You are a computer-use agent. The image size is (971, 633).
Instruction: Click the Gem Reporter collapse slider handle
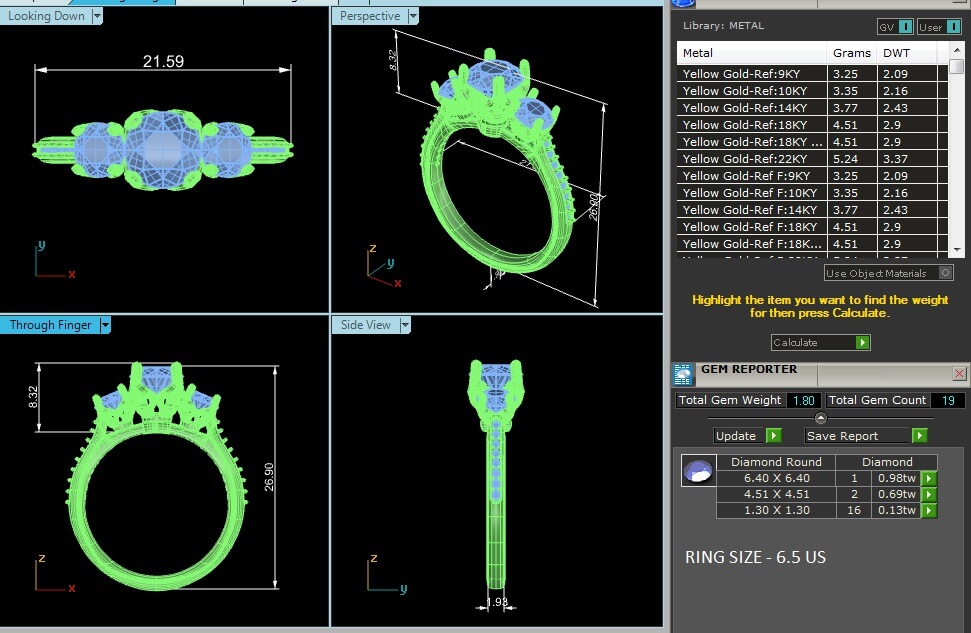pos(820,418)
